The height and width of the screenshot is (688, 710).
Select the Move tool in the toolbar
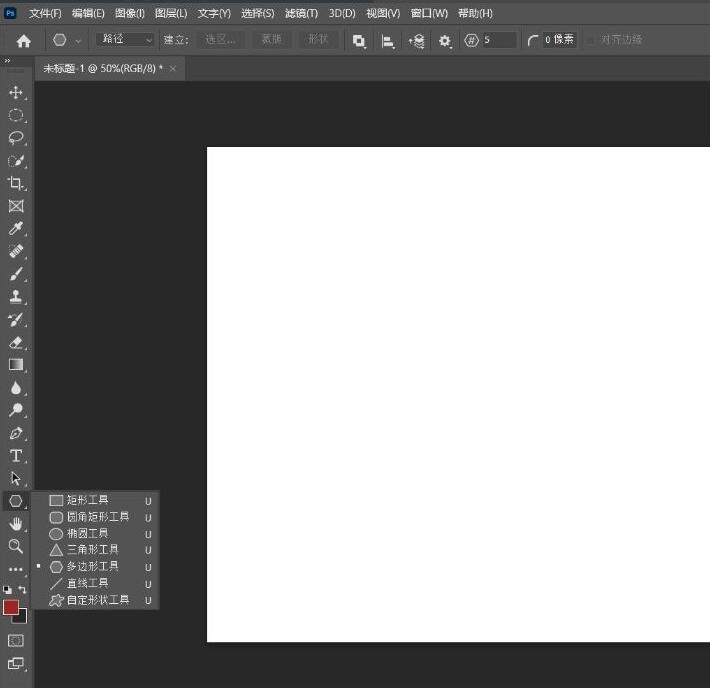coord(16,92)
